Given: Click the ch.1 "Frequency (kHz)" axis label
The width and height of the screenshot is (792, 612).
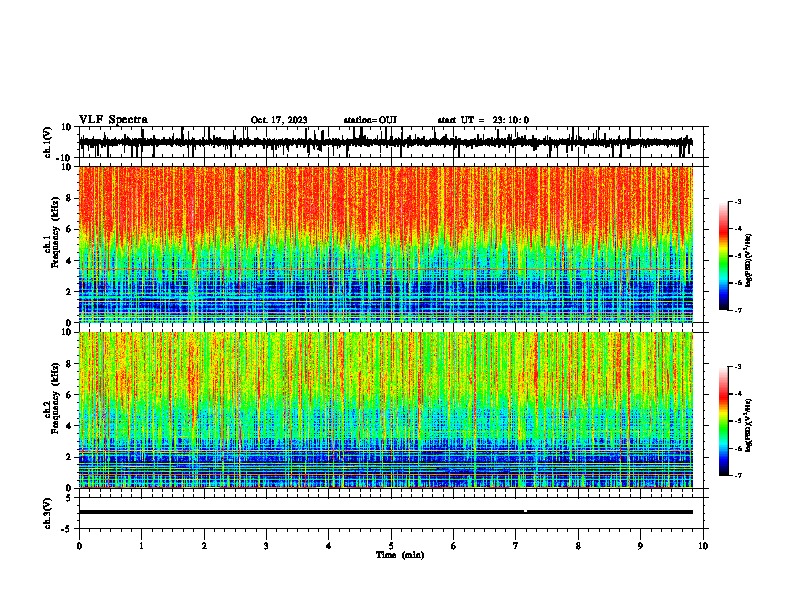Looking at the screenshot, I should 55,232.
